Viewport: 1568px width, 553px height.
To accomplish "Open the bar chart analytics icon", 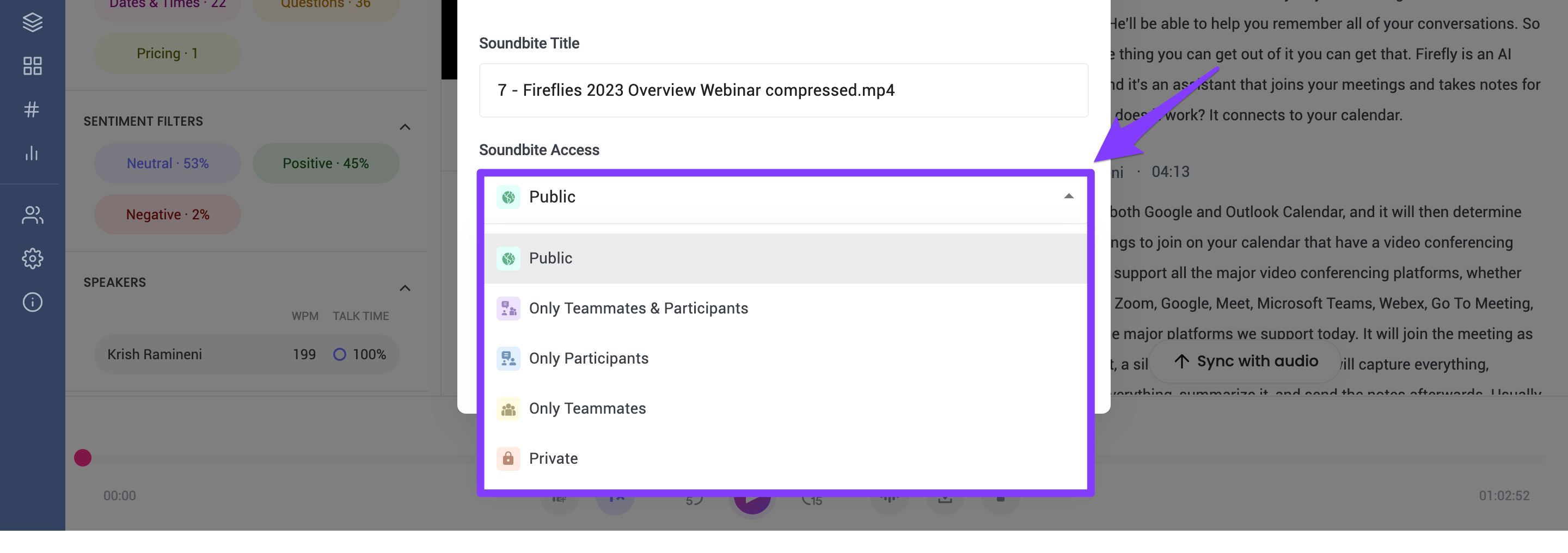I will pos(32,153).
